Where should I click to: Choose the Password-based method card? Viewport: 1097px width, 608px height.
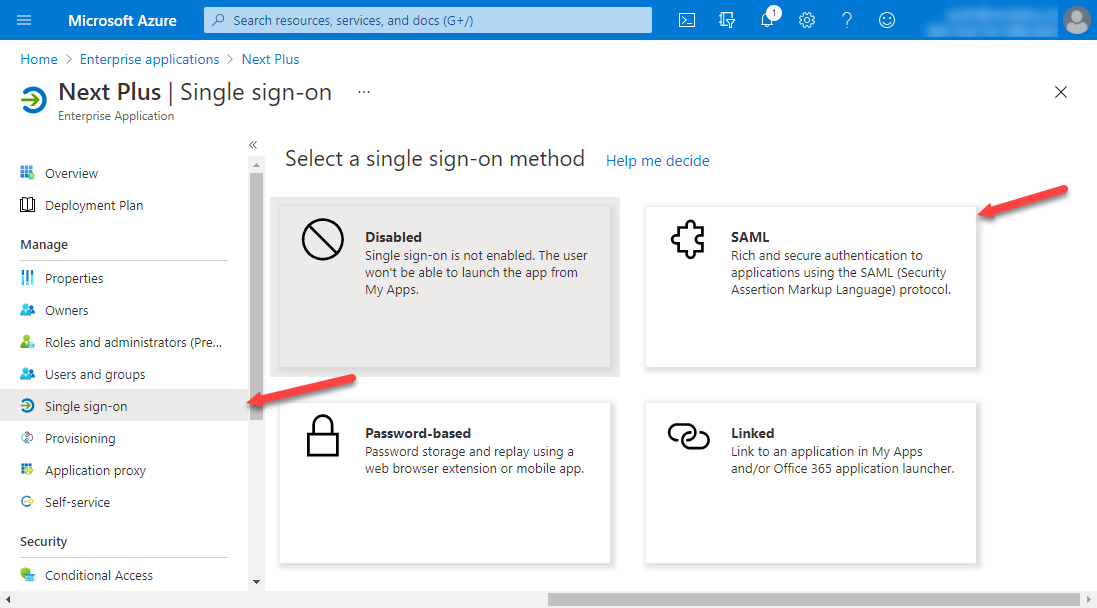[x=445, y=483]
